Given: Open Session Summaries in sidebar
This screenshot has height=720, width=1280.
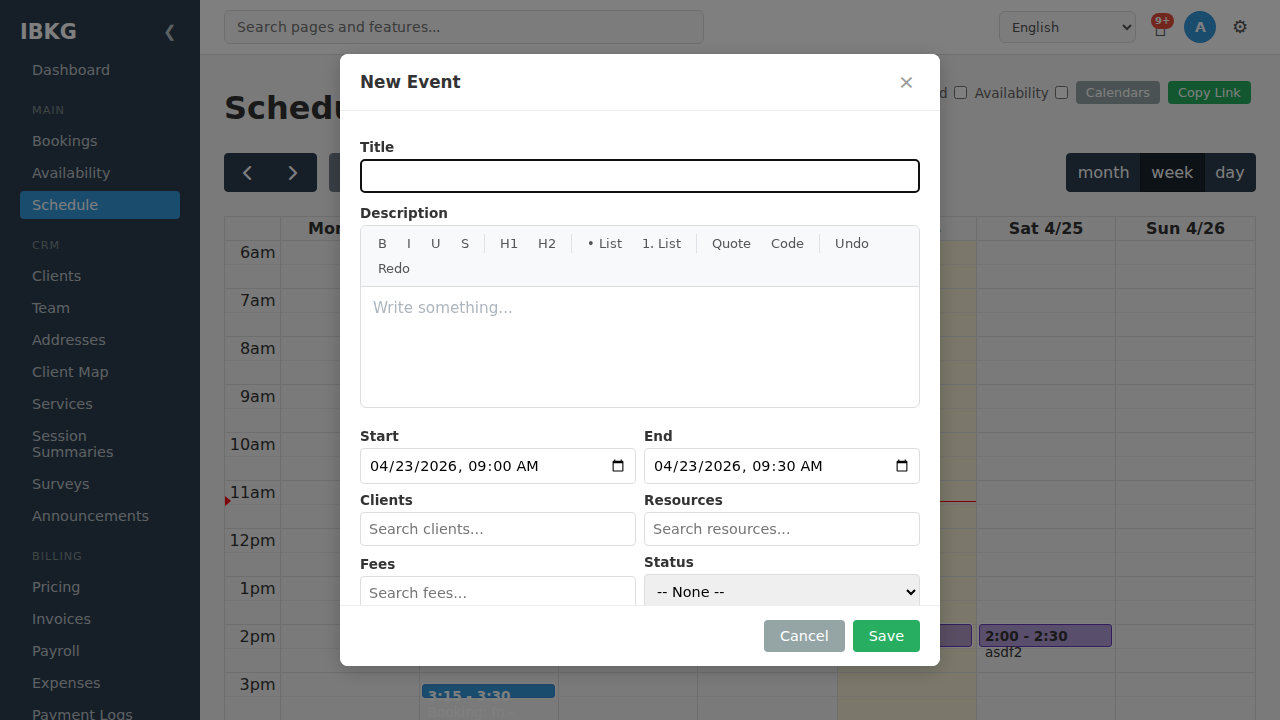Looking at the screenshot, I should click(x=100, y=444).
